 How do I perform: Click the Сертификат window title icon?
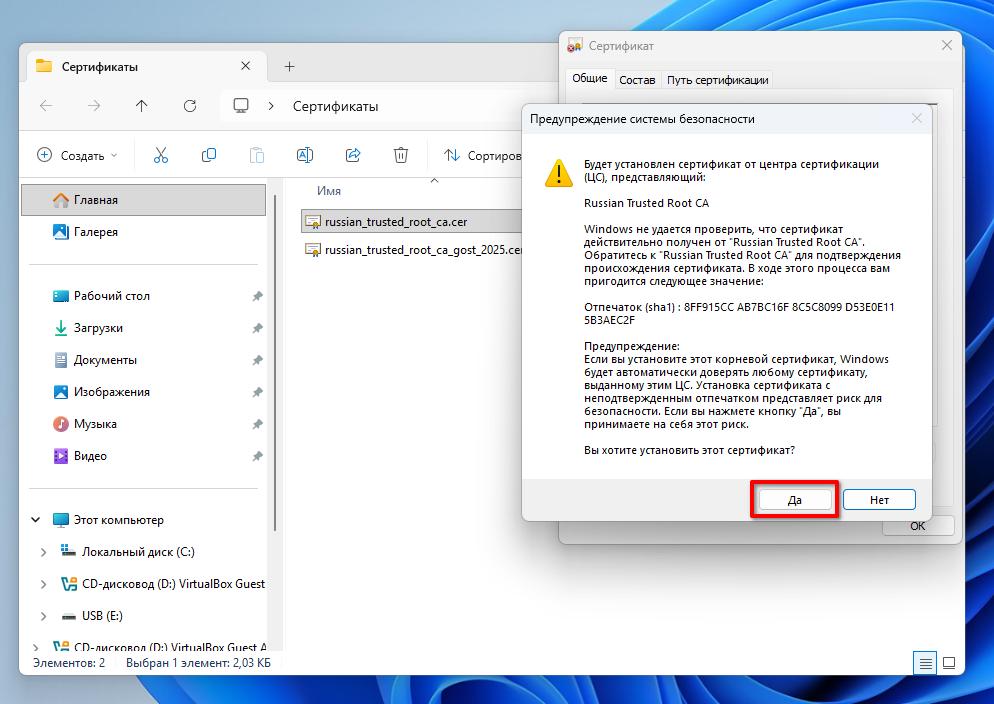(x=574, y=46)
